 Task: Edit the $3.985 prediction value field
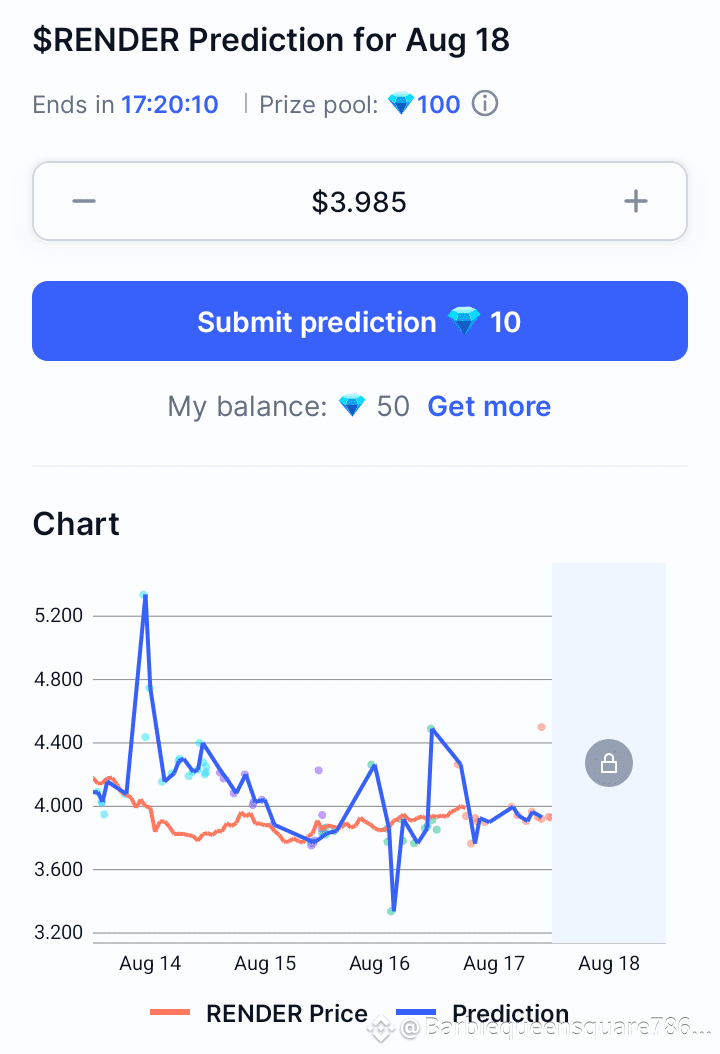[360, 201]
